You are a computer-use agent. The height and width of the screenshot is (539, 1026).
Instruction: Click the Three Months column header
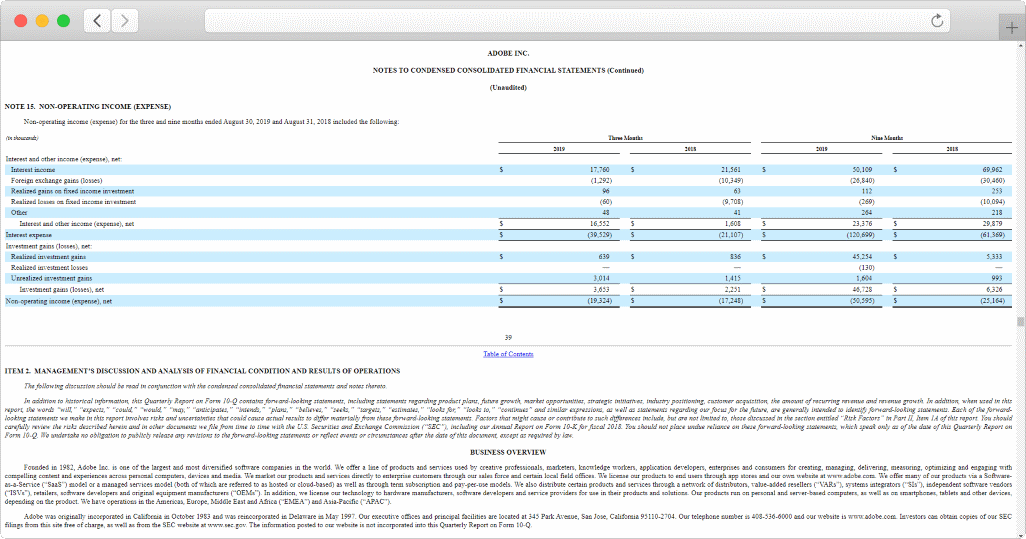pos(625,137)
